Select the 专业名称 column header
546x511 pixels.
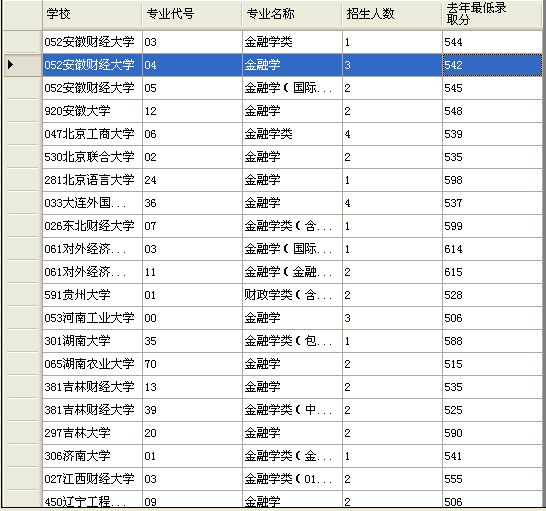point(292,14)
